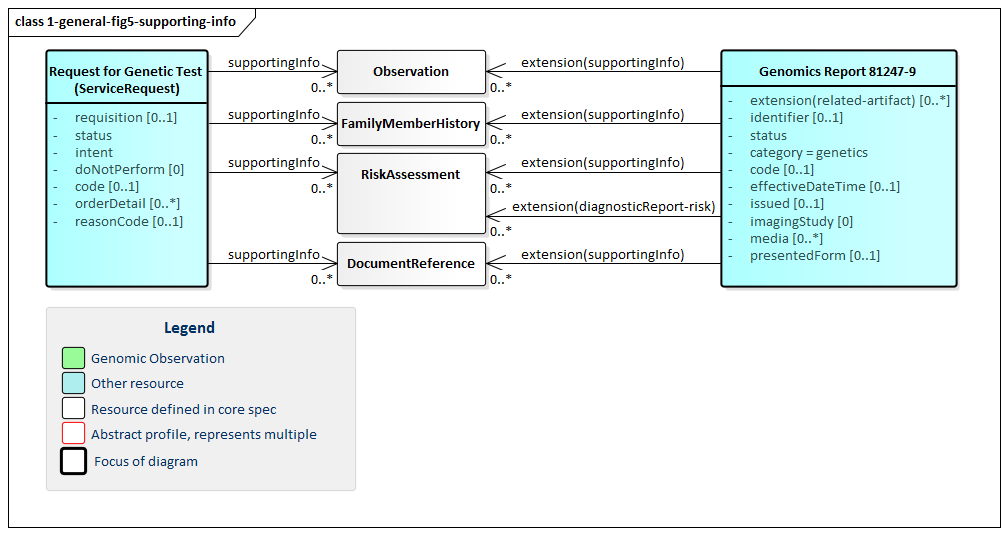Select the orderDetail [0..*] attribute

click(x=127, y=204)
